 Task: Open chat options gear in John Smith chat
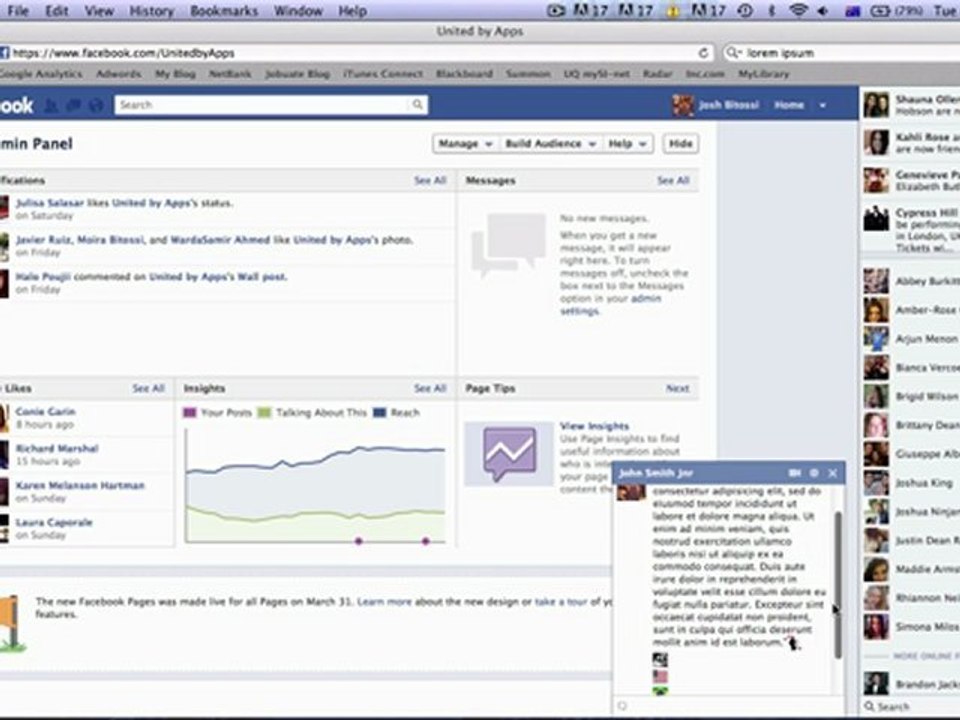click(x=814, y=473)
